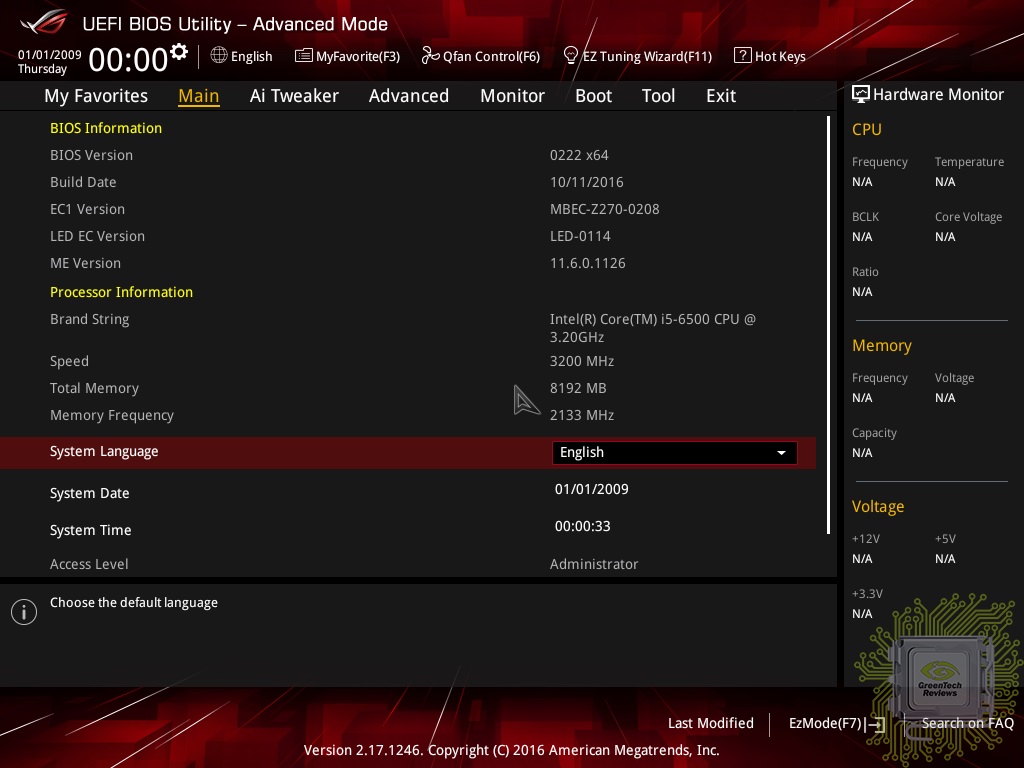This screenshot has width=1024, height=768.
Task: Click Access Level value Administrator
Action: tap(594, 564)
